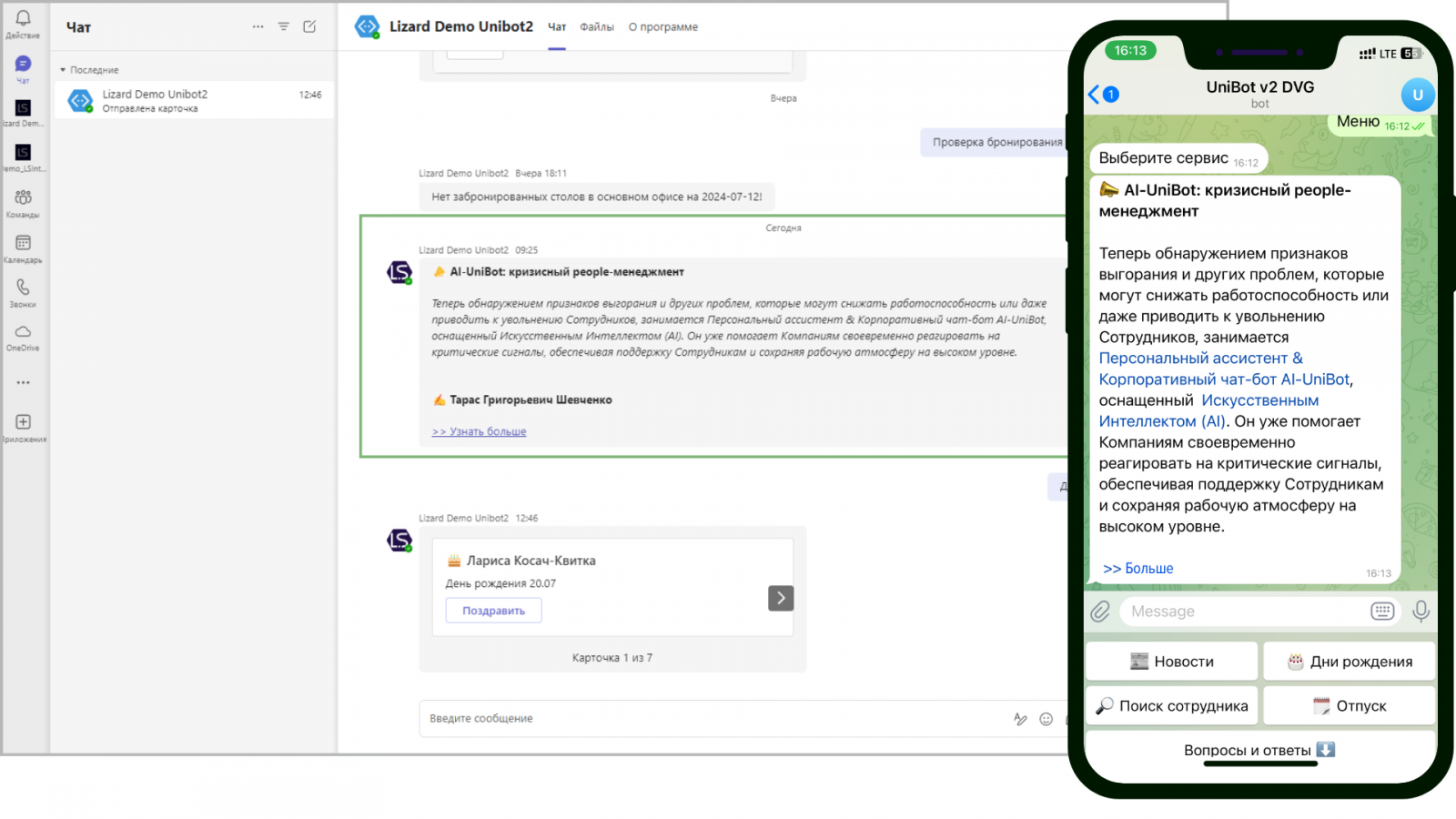
Task: Click the День рождения 20.07 text
Action: (x=500, y=583)
